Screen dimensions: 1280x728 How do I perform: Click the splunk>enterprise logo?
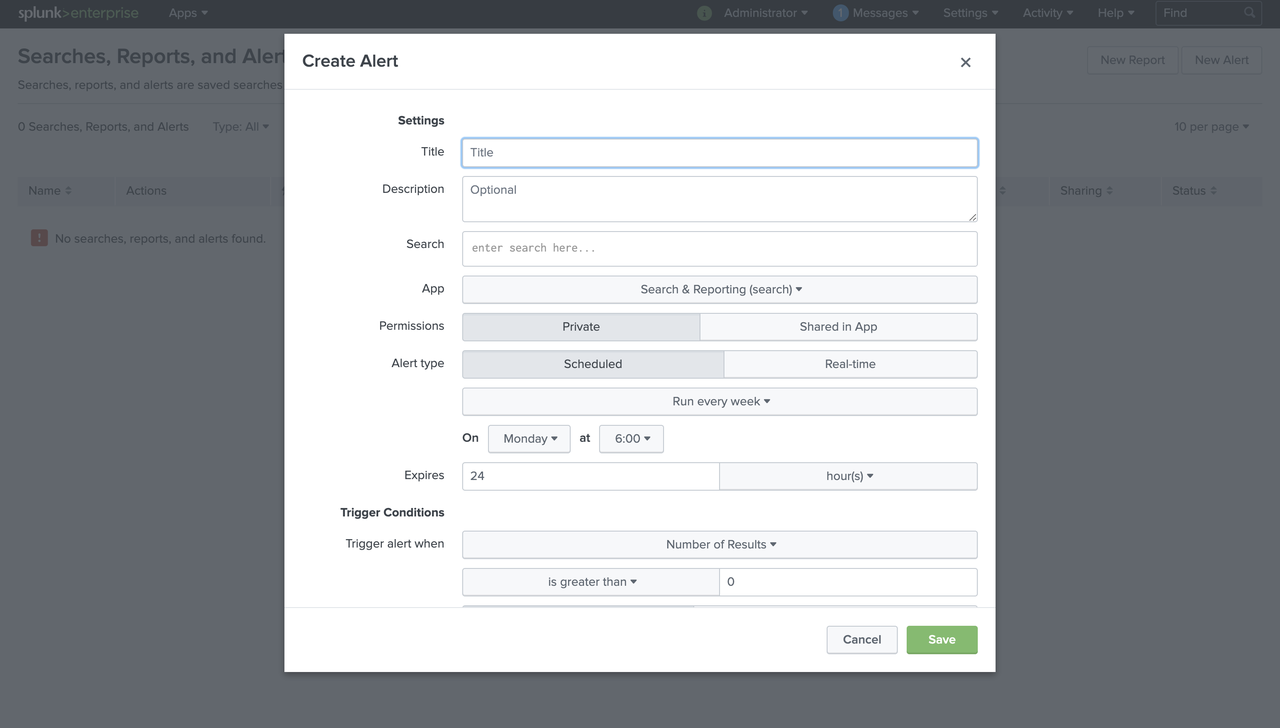[75, 13]
